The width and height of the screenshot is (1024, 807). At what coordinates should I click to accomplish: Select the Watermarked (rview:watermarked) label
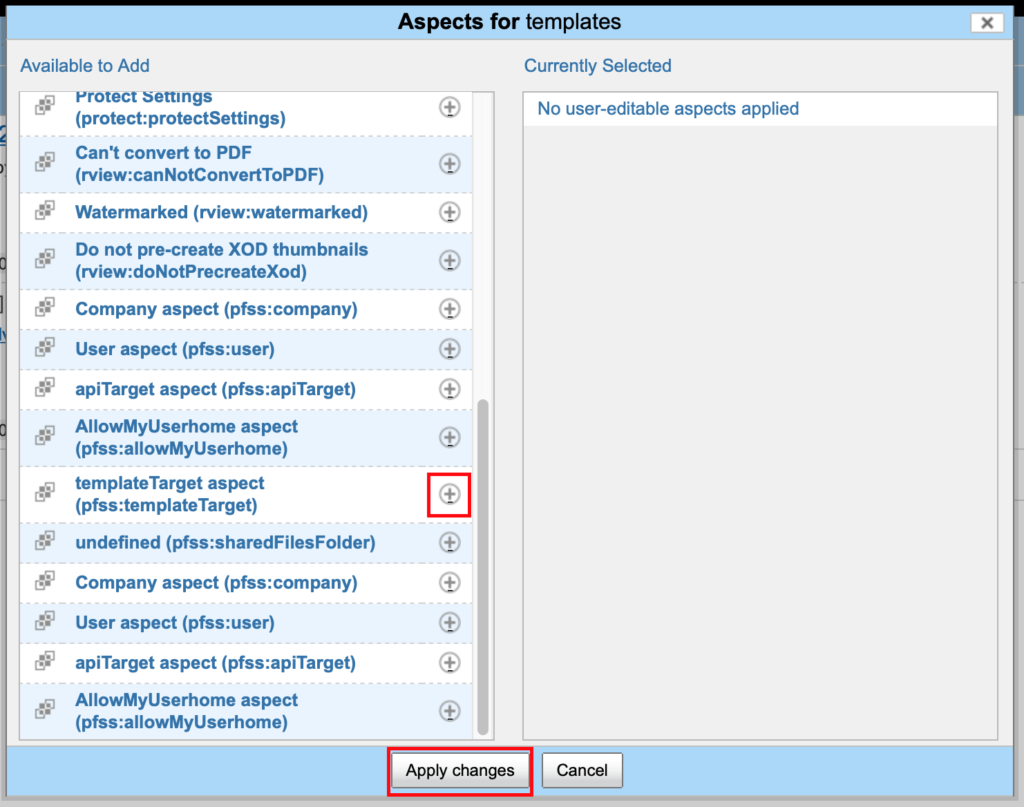point(221,212)
